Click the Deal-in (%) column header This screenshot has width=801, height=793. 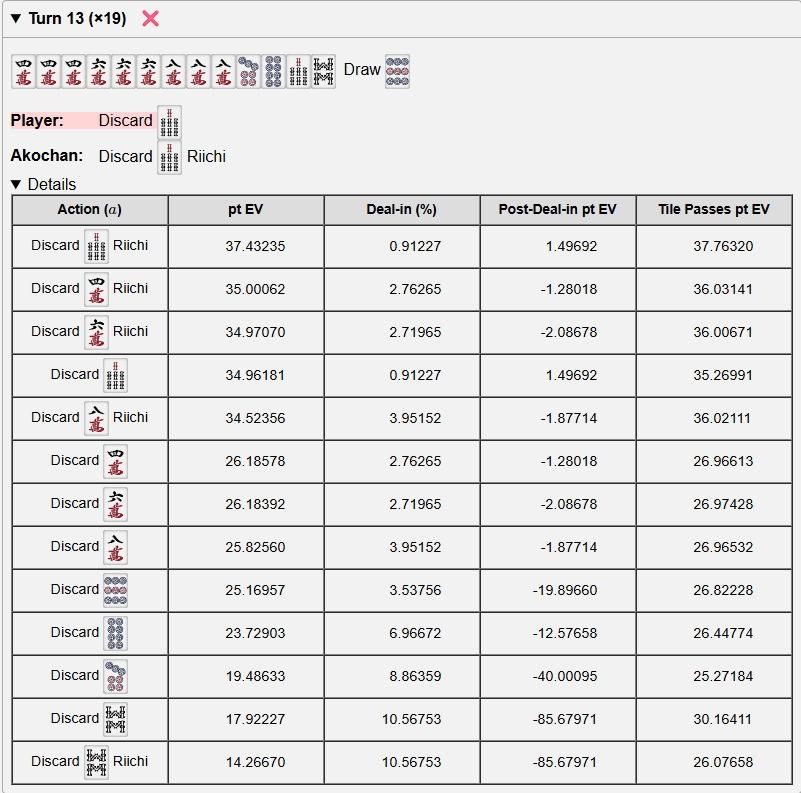tap(402, 210)
